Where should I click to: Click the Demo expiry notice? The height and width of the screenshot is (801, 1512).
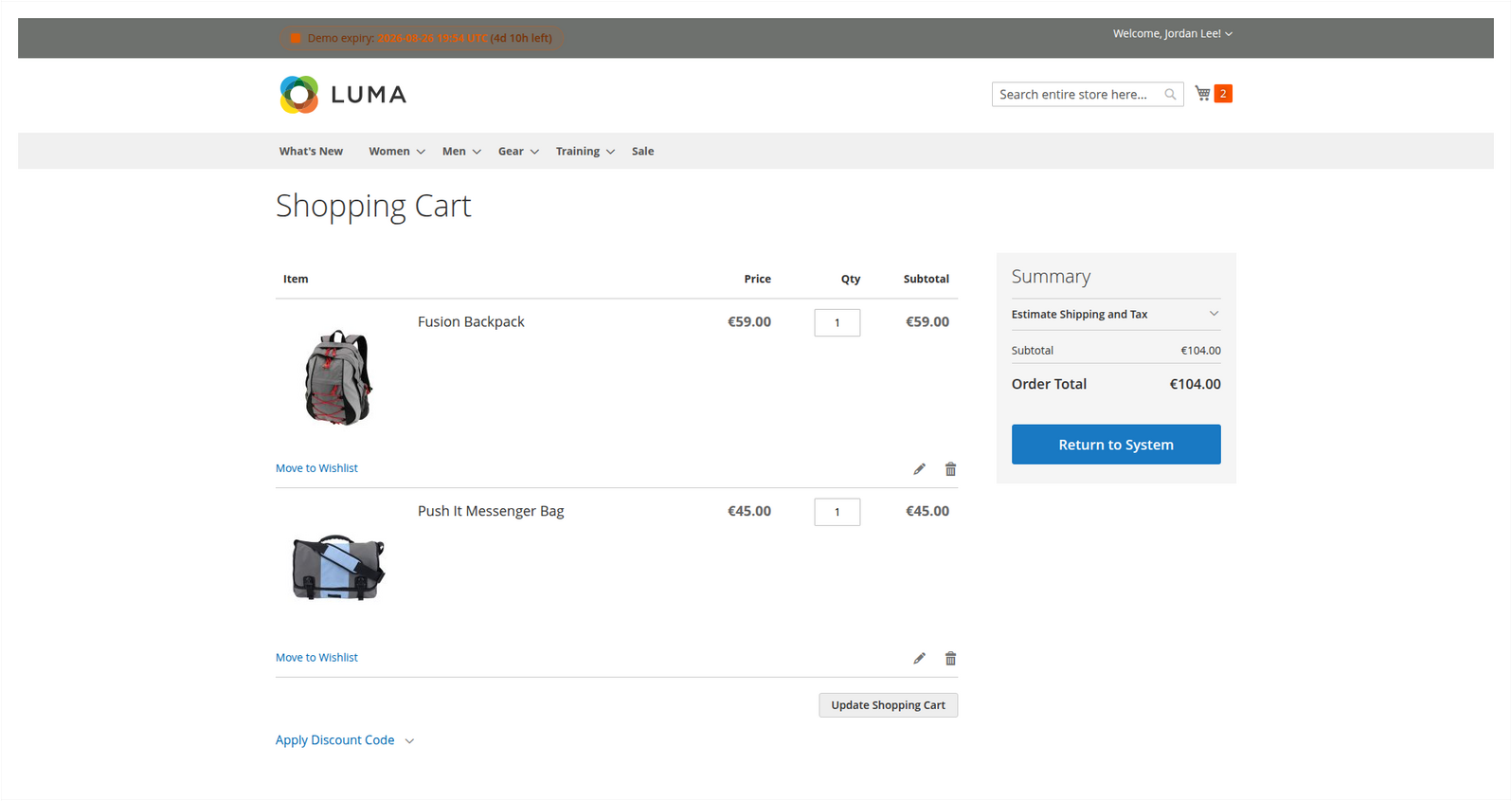[421, 38]
